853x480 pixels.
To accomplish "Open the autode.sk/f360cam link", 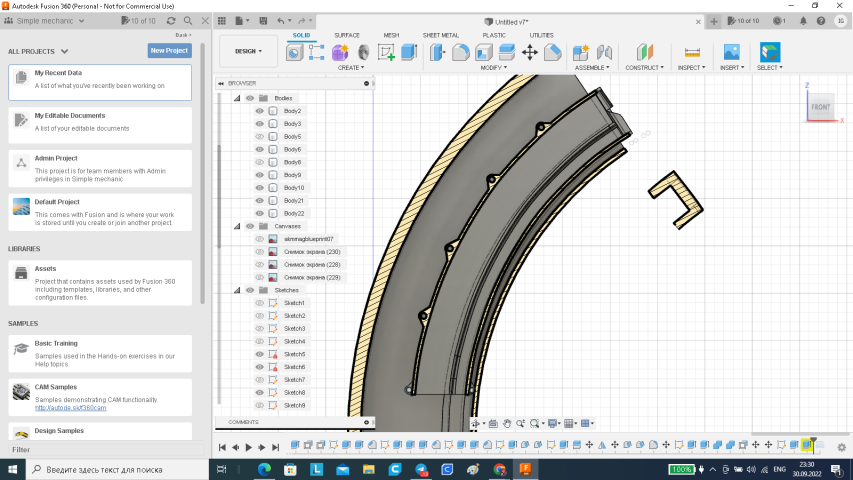I will [71, 408].
